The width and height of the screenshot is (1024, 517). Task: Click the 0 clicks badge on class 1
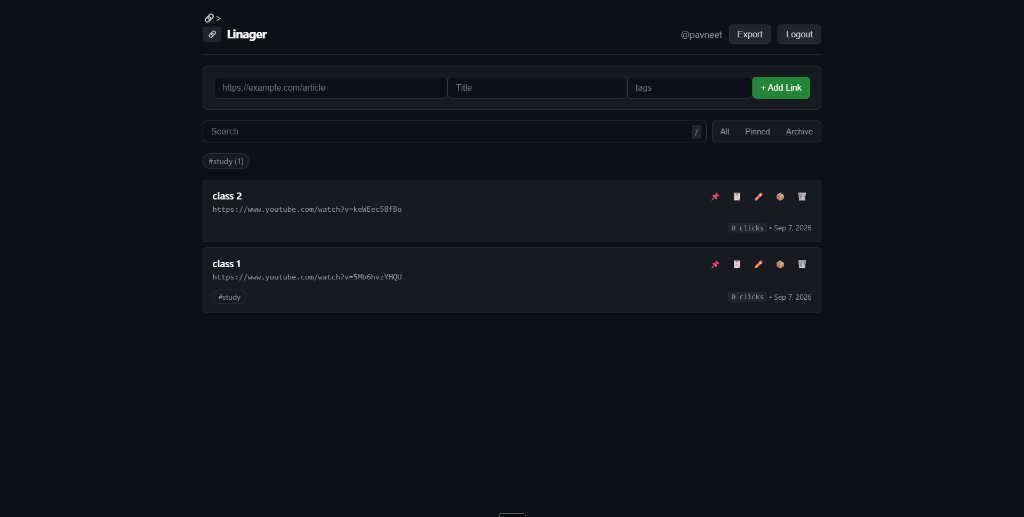point(747,297)
